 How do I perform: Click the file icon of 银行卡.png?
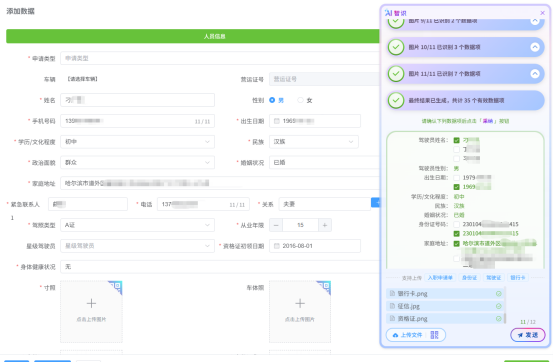click(392, 294)
